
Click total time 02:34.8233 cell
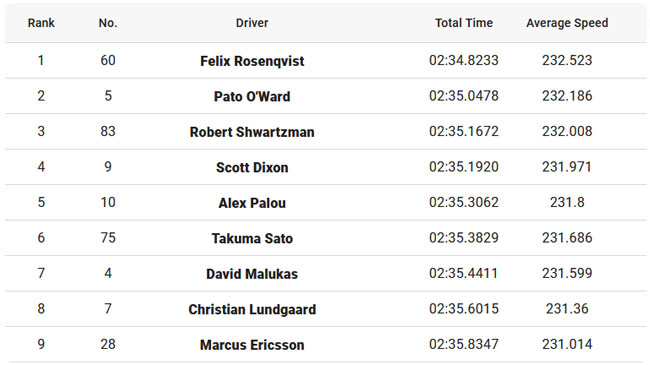pyautogui.click(x=464, y=60)
